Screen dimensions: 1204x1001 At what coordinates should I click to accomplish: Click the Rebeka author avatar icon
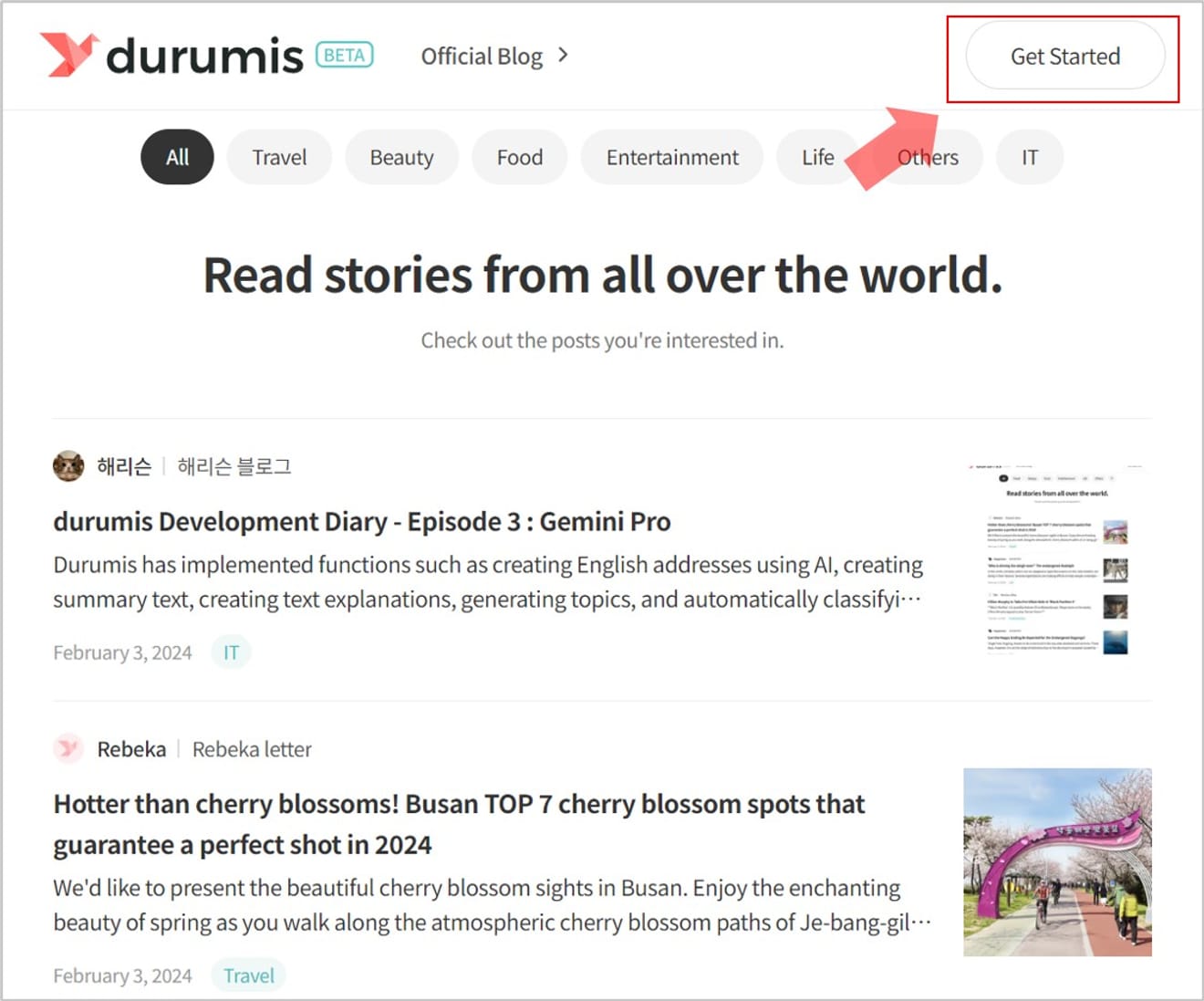tap(68, 749)
